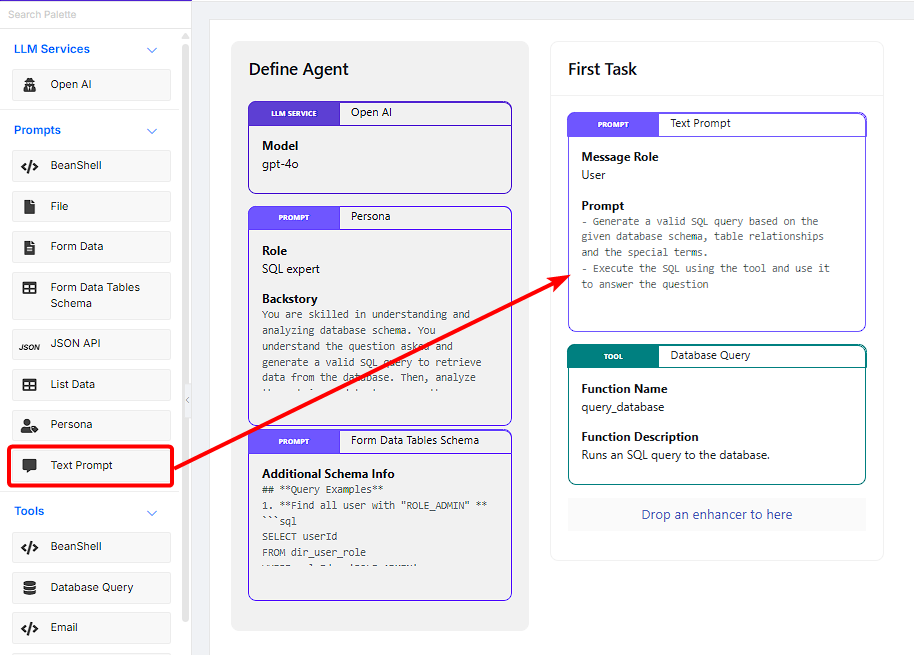914x655 pixels.
Task: Click the Database Query tool card header
Action: [717, 356]
